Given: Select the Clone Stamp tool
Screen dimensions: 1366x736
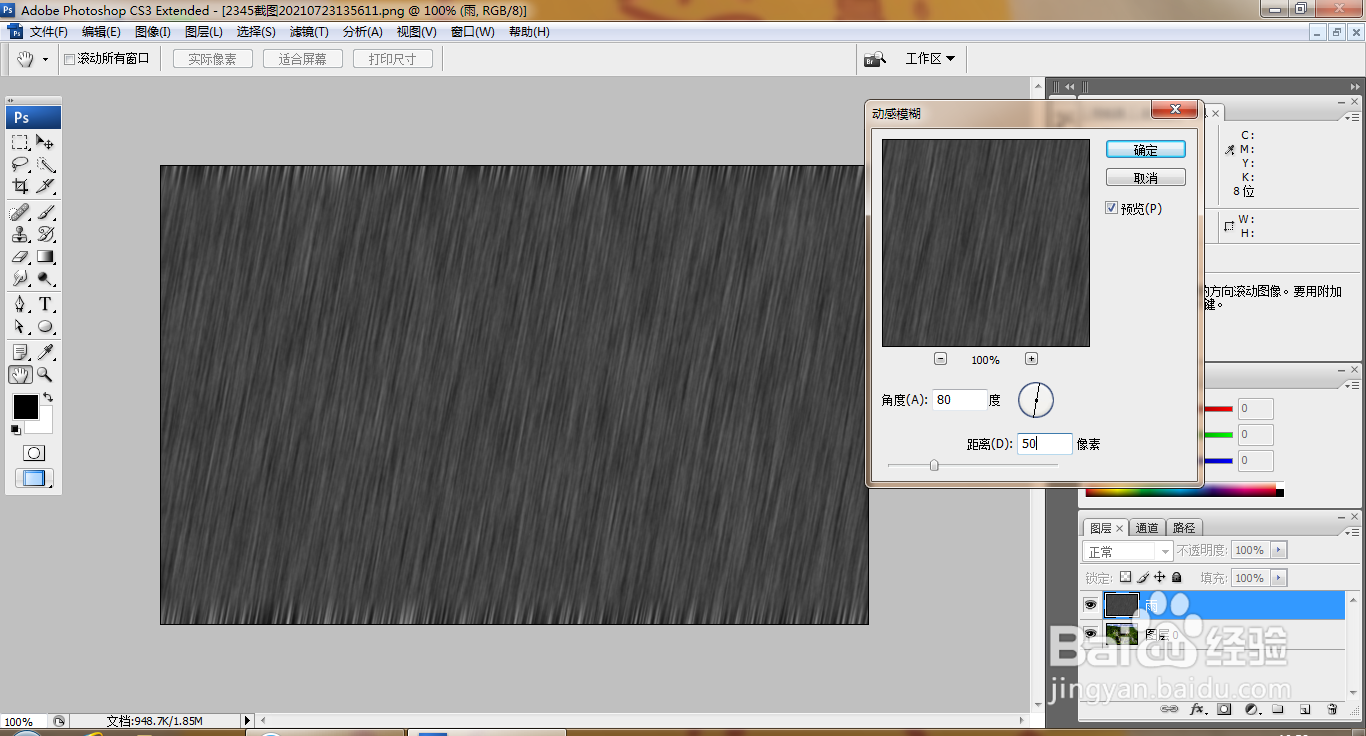Looking at the screenshot, I should coord(20,234).
